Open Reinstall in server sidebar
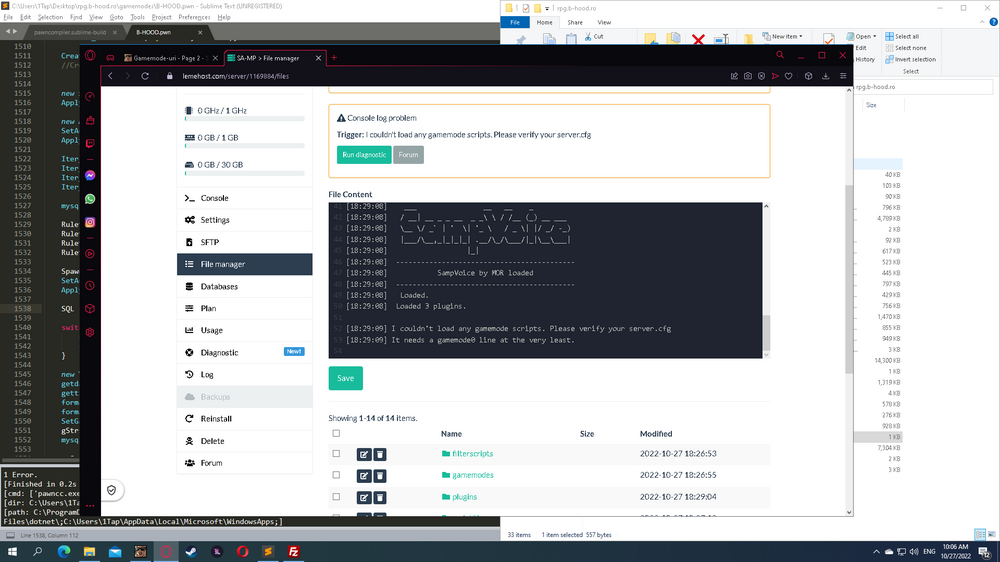This screenshot has height=562, width=1000. (245, 419)
